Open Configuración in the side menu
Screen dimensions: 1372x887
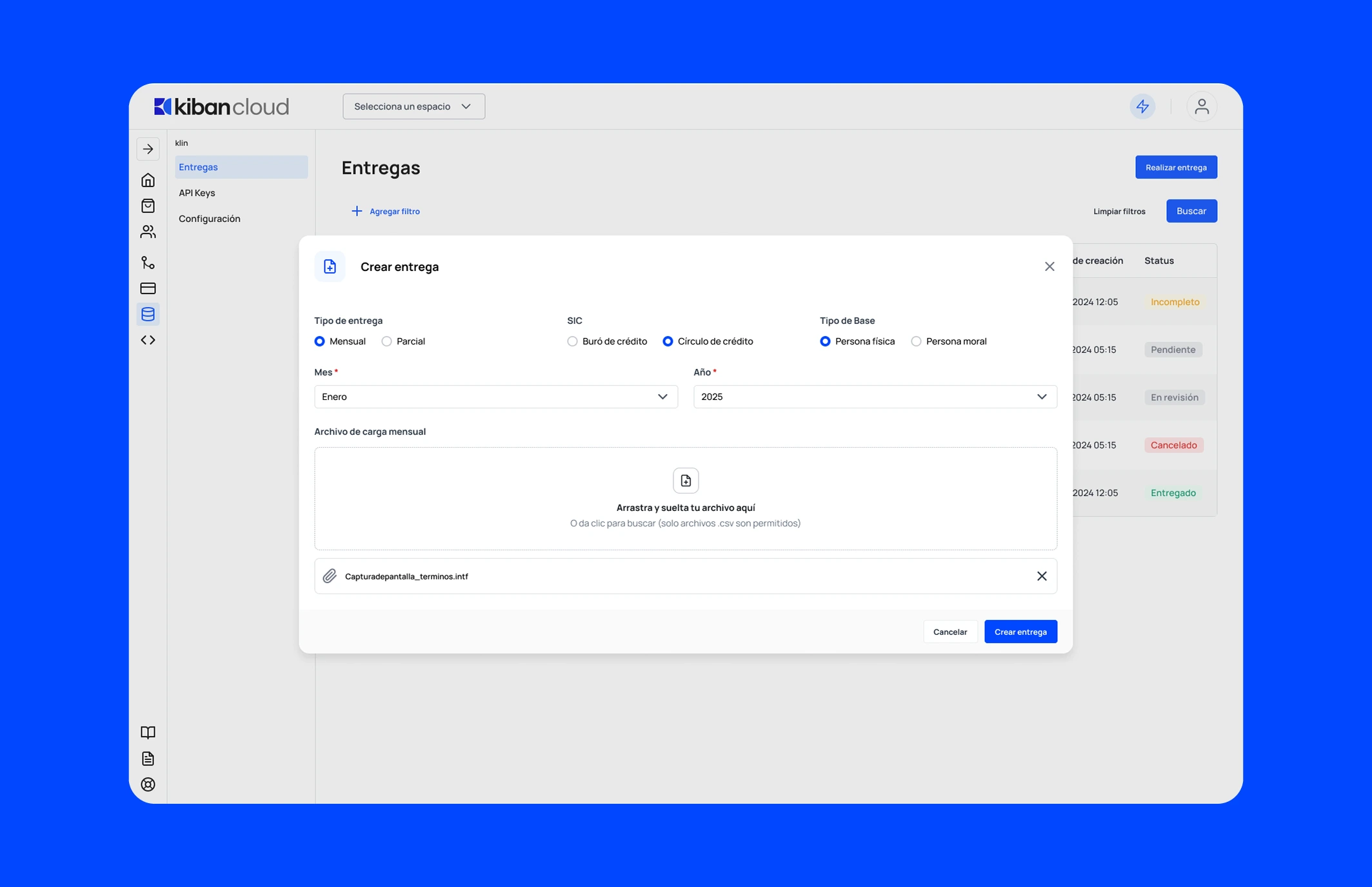coord(209,219)
